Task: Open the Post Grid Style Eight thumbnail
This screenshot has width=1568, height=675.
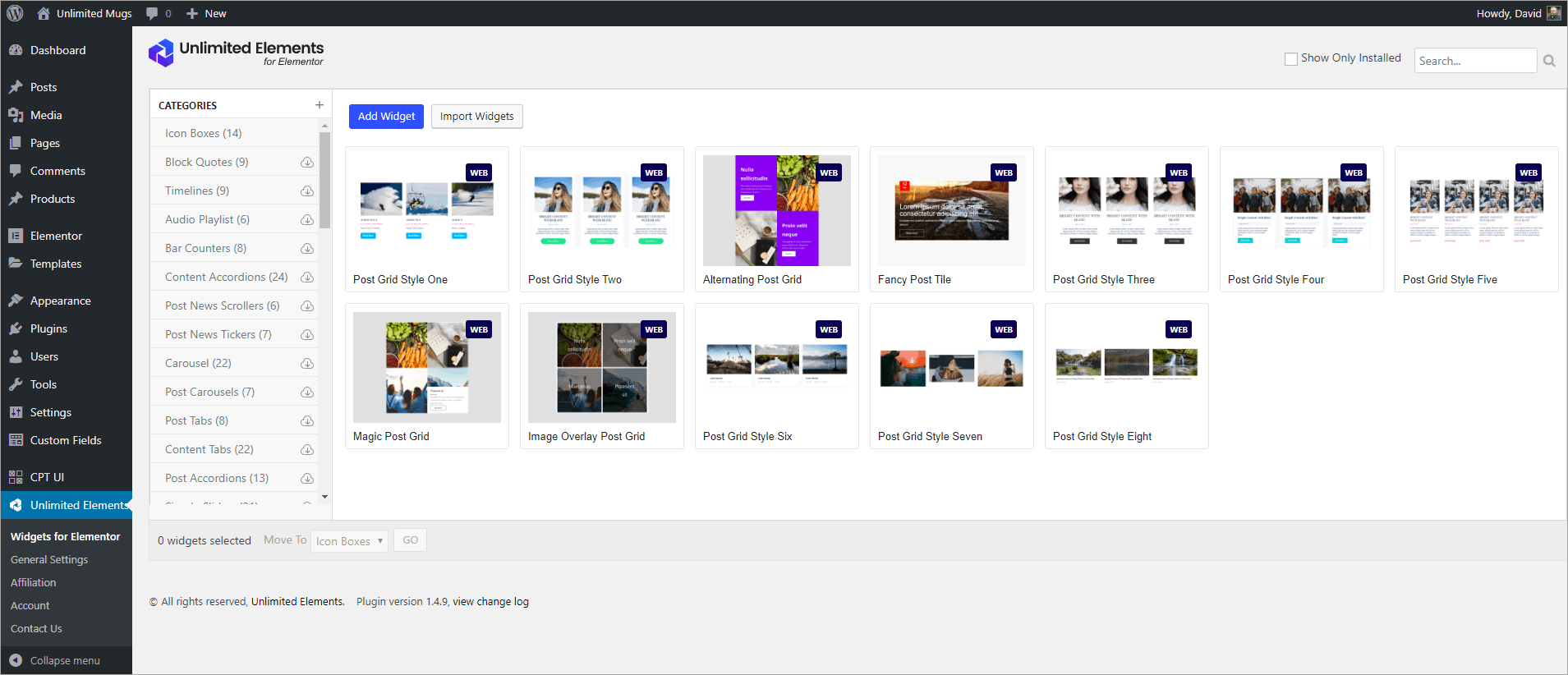Action: tap(1127, 367)
